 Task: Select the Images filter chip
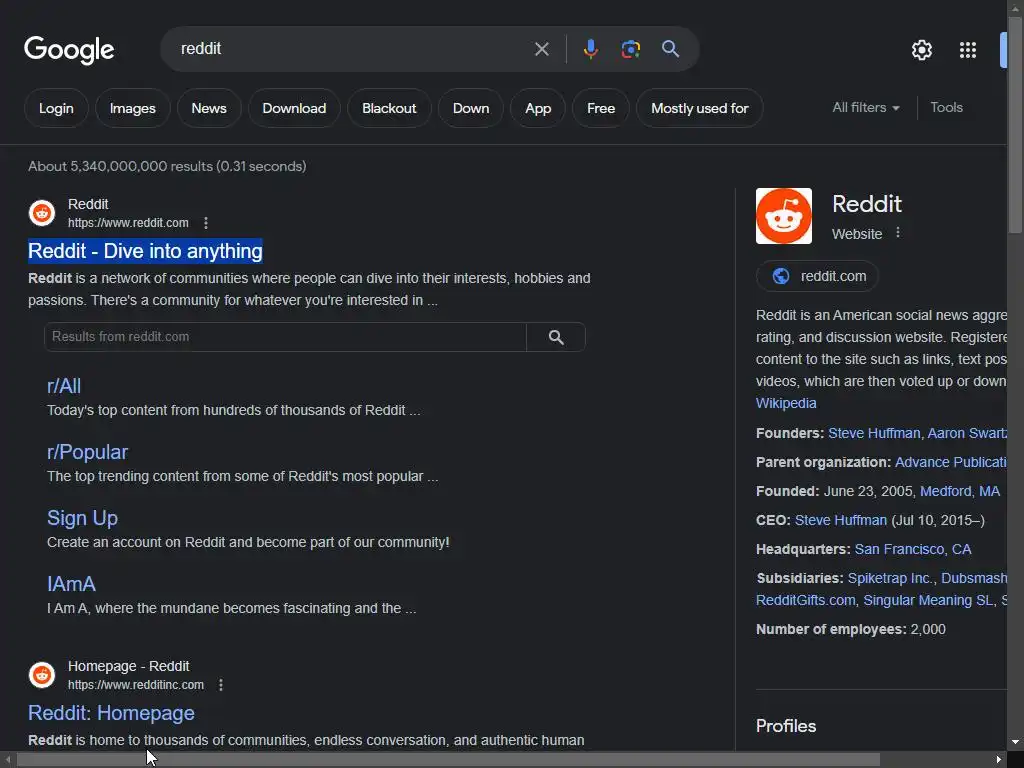click(133, 108)
